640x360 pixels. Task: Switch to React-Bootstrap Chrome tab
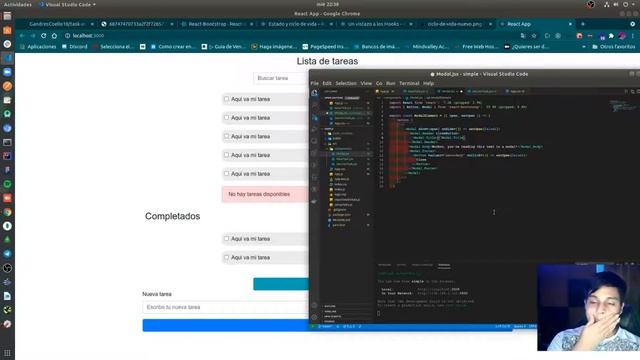216,24
